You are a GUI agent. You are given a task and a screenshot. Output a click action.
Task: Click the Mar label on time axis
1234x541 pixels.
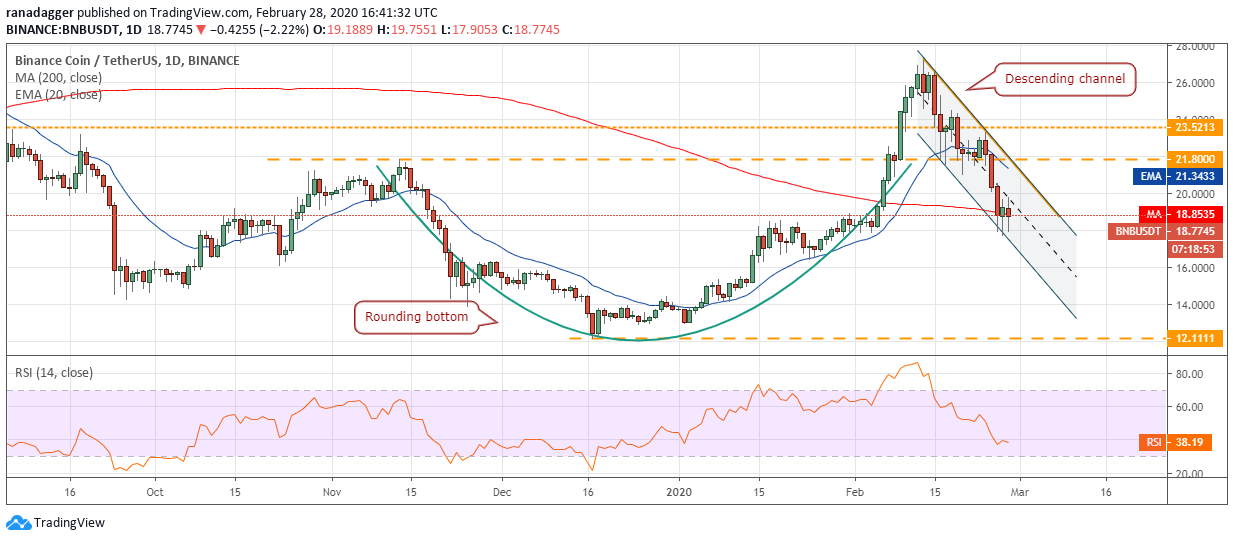coord(1022,493)
